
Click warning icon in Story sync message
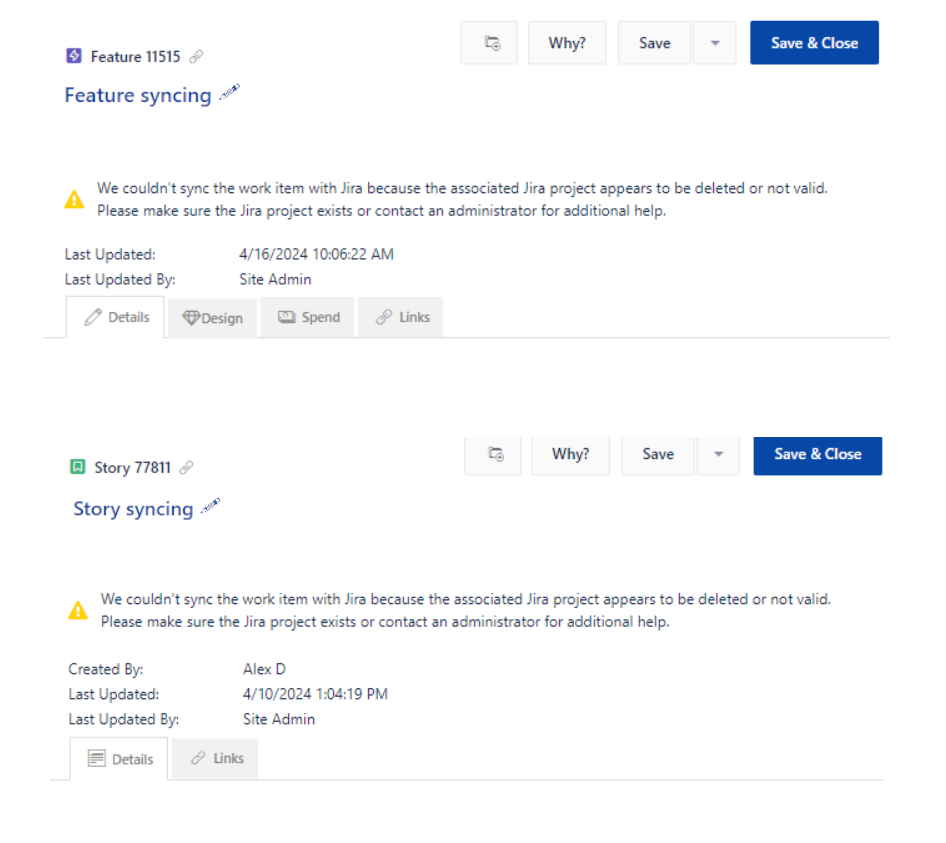(x=78, y=610)
